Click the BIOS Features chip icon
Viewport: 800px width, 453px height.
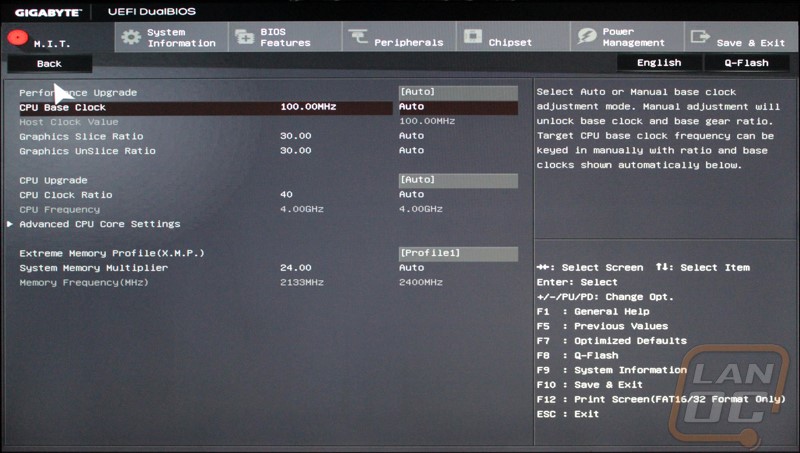244,37
